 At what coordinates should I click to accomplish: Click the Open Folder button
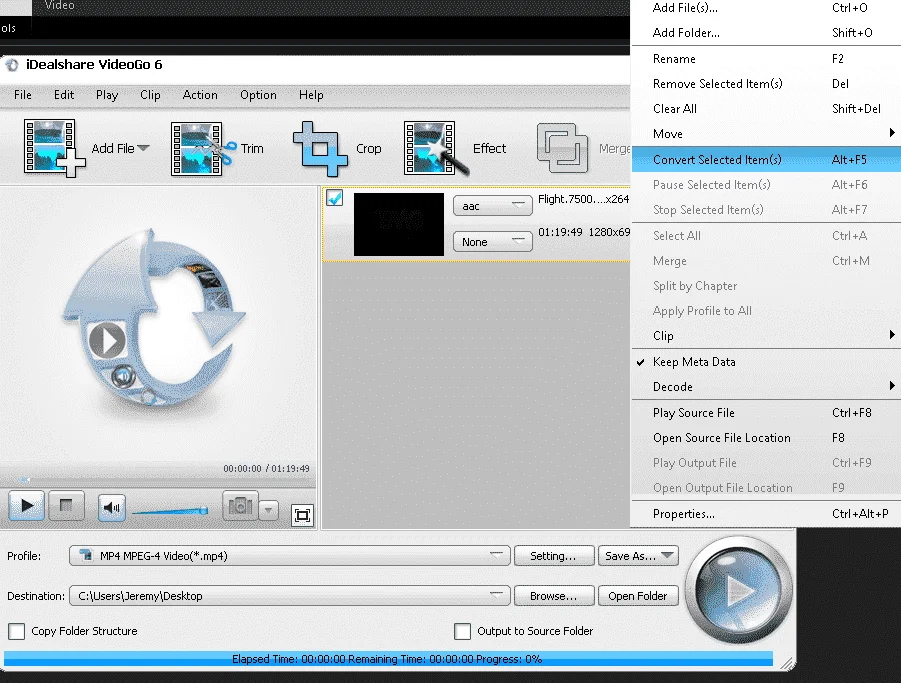[638, 596]
